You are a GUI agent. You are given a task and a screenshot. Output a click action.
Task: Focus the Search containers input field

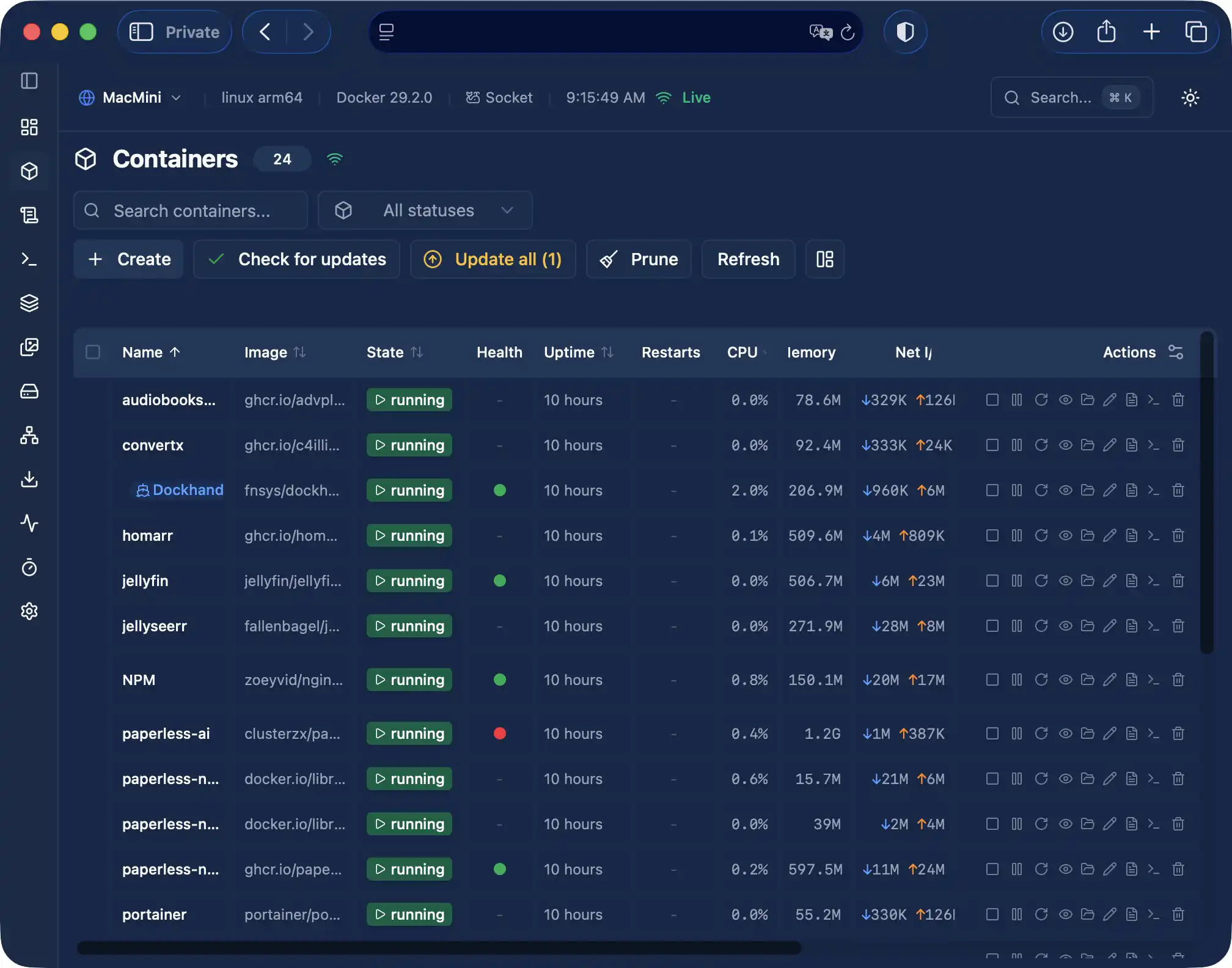(x=191, y=210)
